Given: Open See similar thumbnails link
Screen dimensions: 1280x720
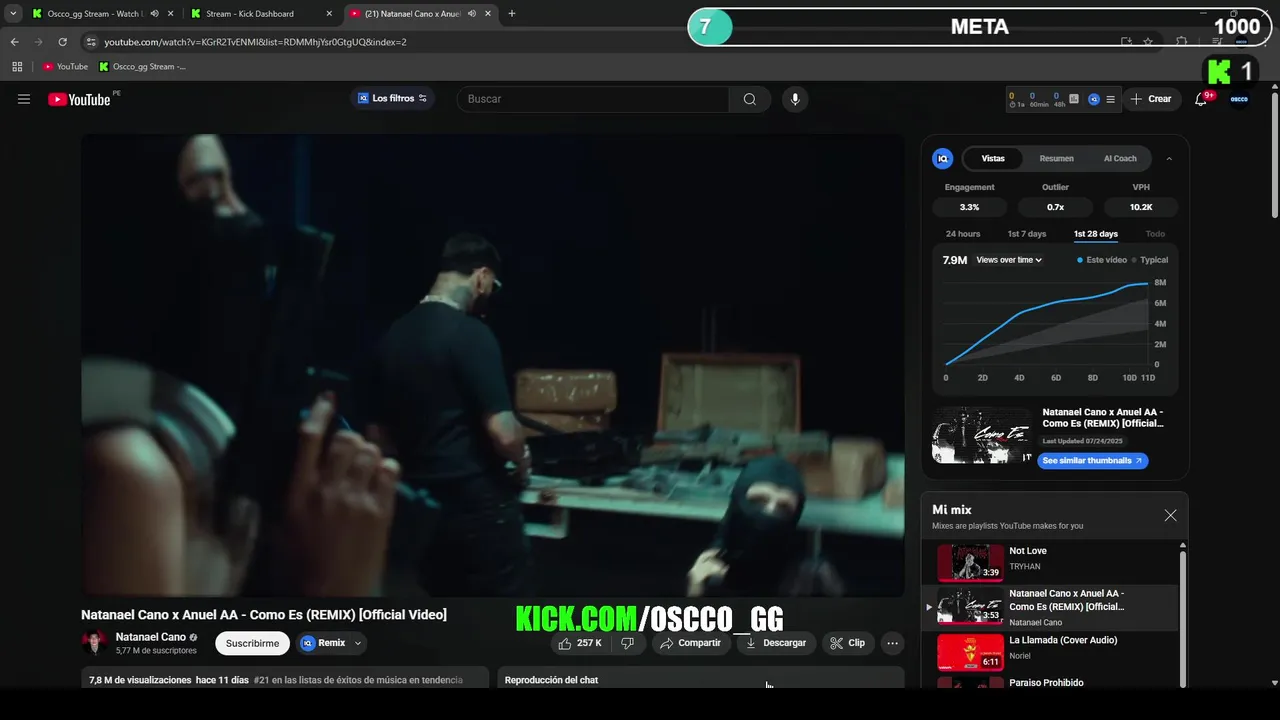Looking at the screenshot, I should coord(1092,461).
